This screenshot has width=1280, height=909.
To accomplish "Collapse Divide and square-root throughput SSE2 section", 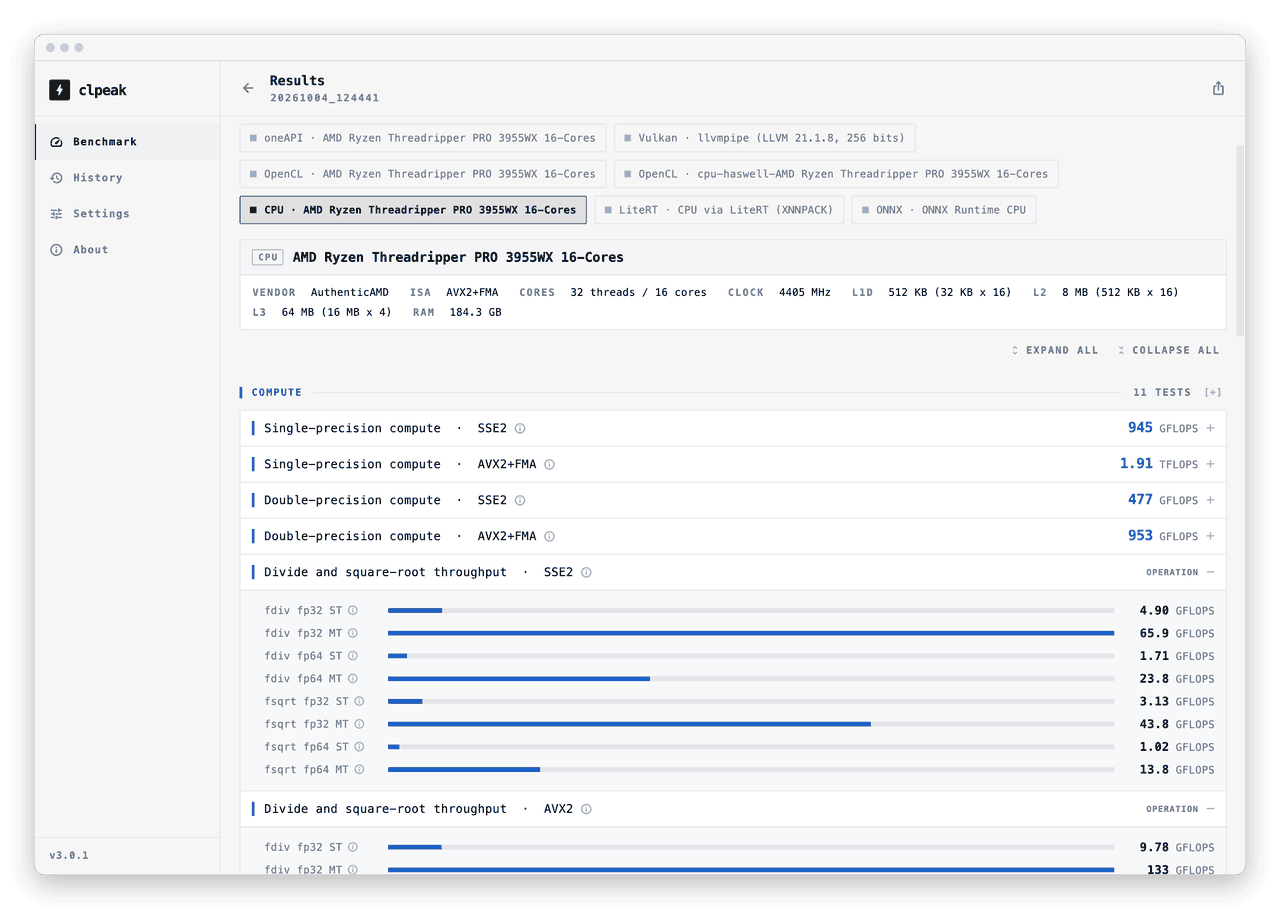I will (x=1210, y=572).
